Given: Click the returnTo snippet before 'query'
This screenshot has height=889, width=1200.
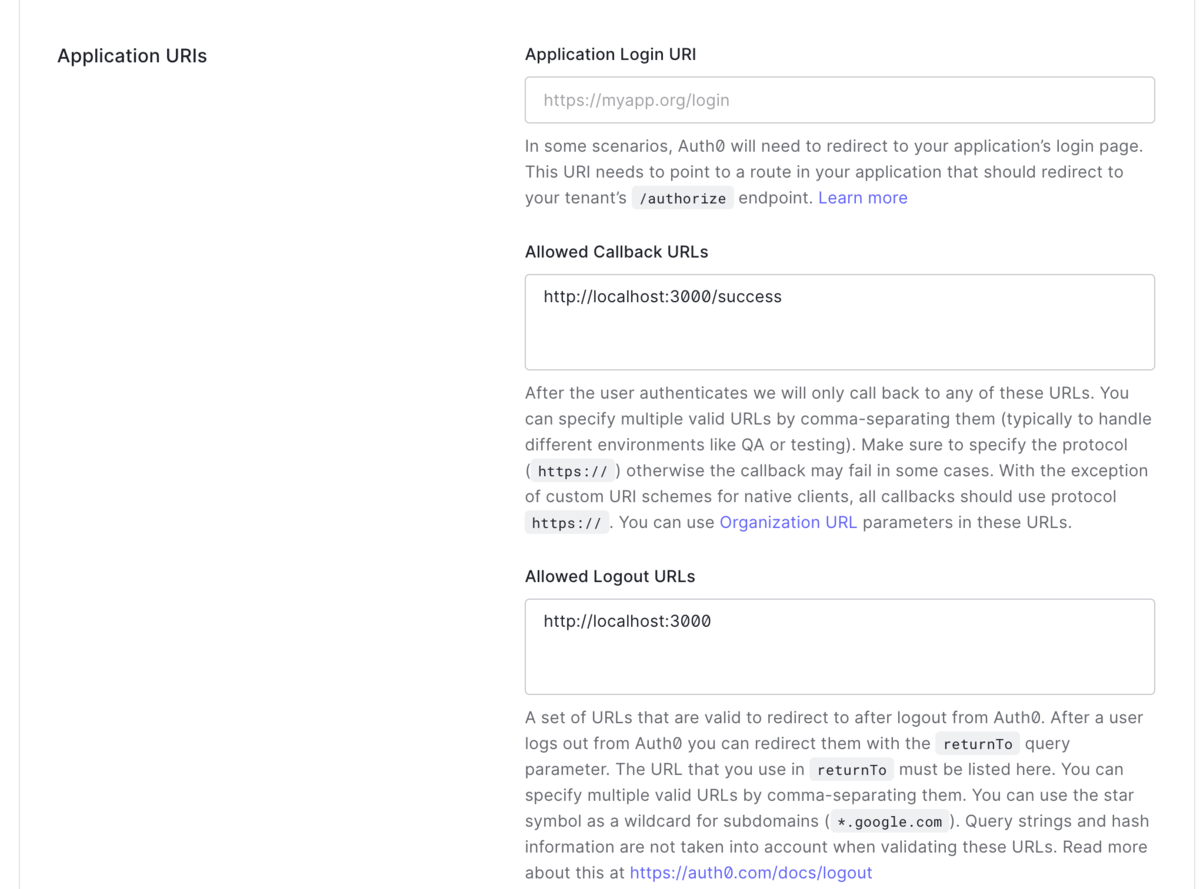Looking at the screenshot, I should [977, 744].
